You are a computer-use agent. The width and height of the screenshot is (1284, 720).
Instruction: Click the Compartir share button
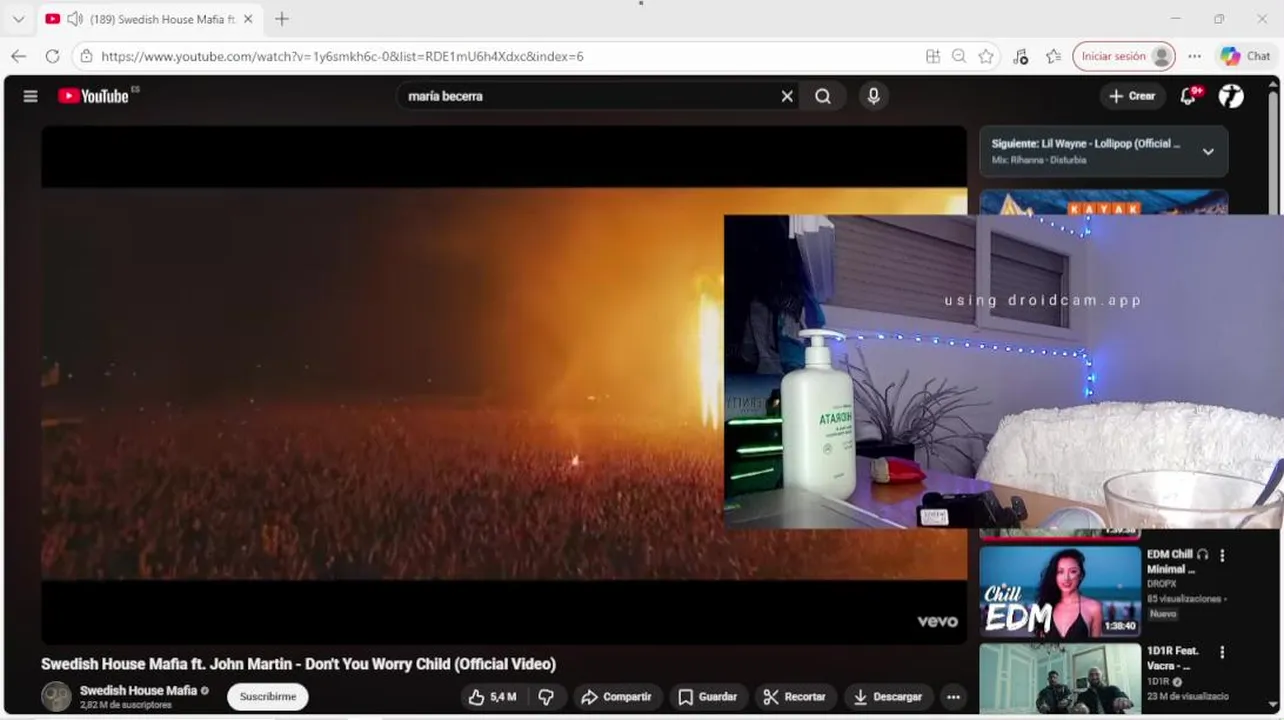(x=616, y=697)
